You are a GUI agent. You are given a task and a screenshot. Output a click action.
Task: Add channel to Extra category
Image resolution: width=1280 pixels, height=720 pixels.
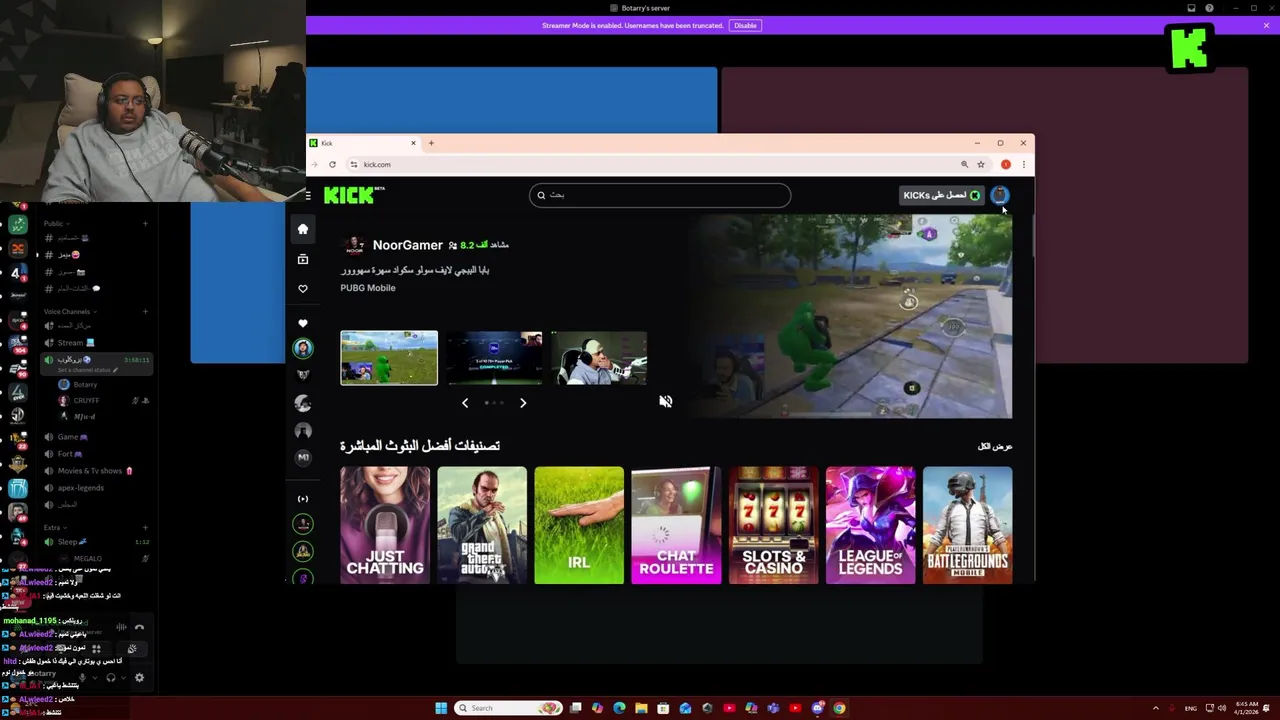point(145,527)
